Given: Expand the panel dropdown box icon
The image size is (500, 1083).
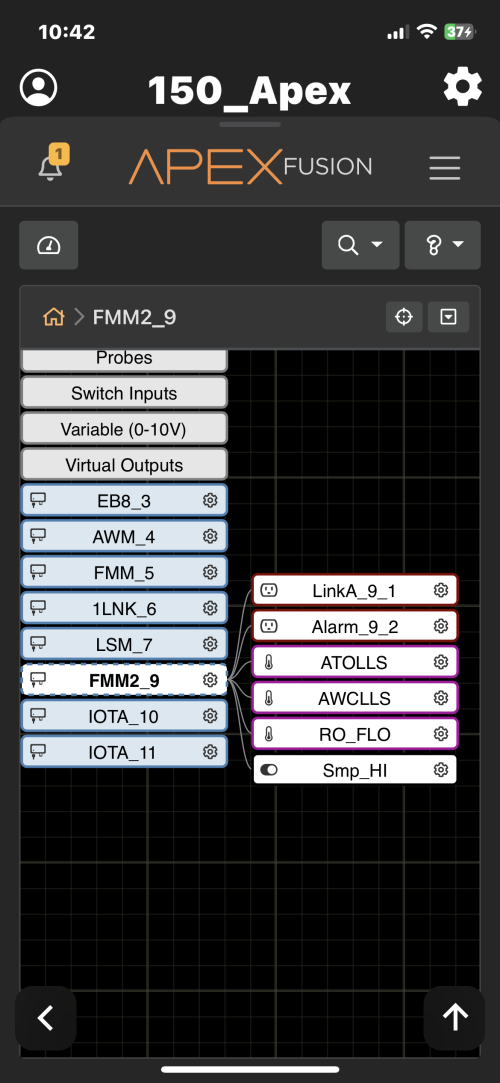Looking at the screenshot, I should [x=448, y=317].
